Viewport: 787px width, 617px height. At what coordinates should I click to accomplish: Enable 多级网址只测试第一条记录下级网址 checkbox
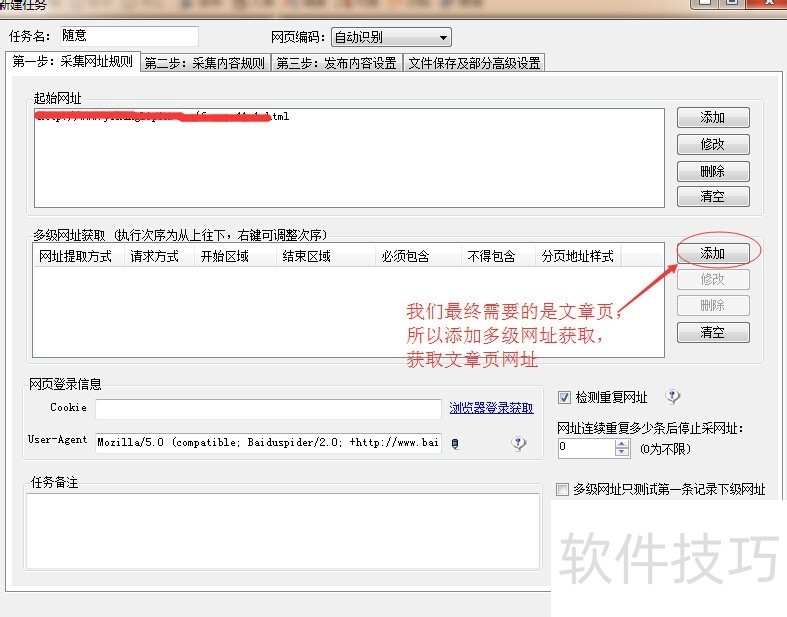coord(562,489)
